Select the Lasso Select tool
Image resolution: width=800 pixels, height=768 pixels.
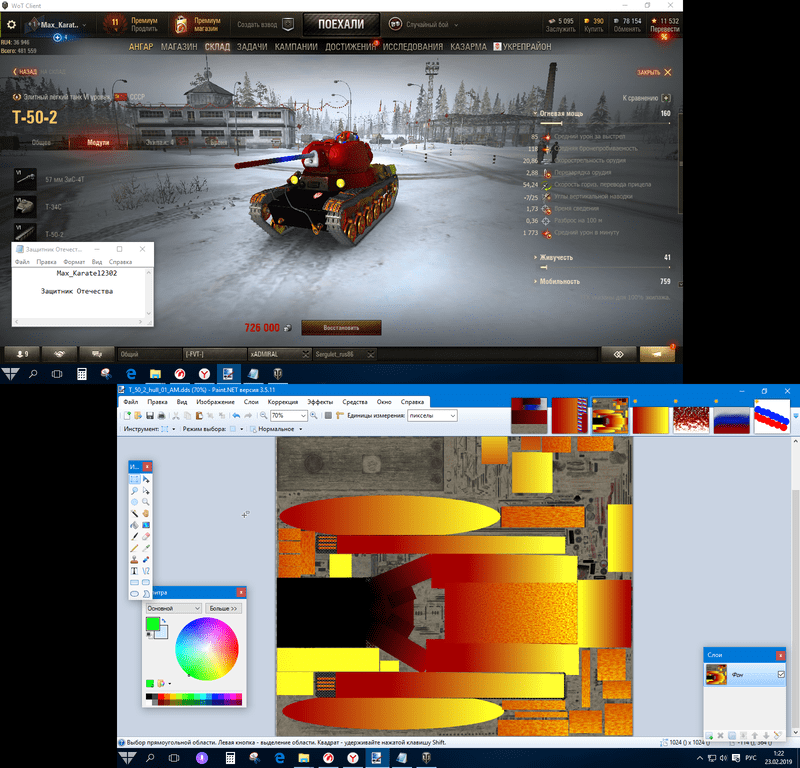[134, 490]
